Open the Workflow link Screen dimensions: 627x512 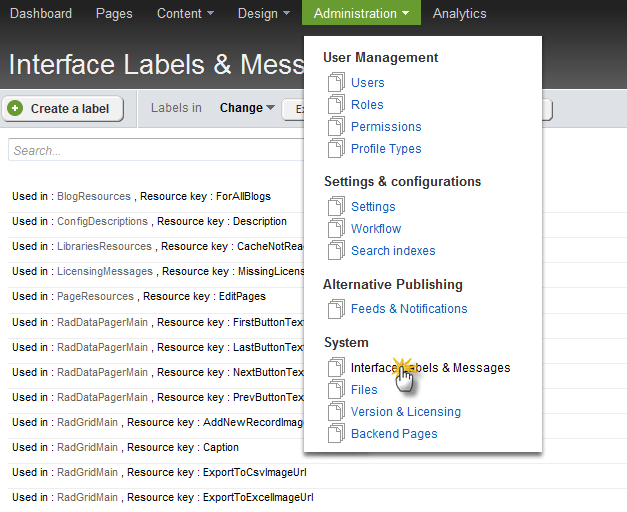pyautogui.click(x=376, y=228)
